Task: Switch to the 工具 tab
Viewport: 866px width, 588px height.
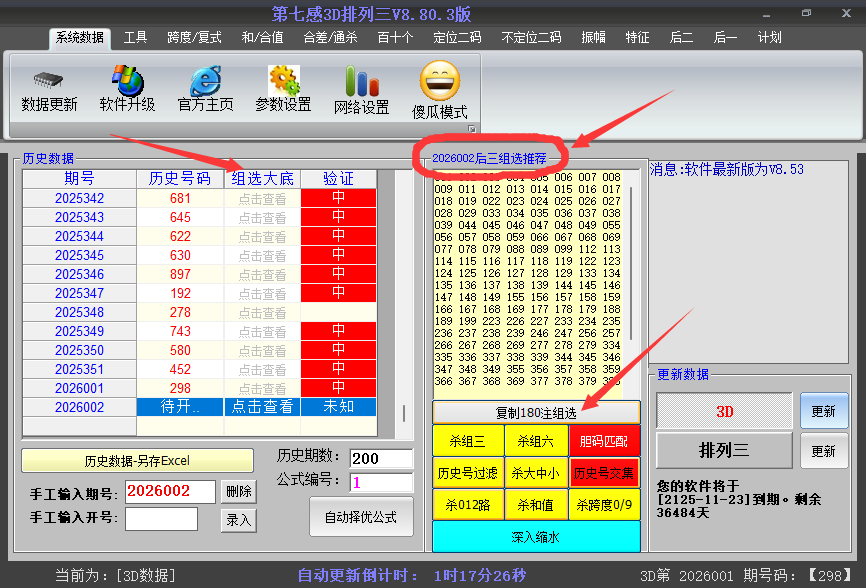Action: (x=135, y=38)
